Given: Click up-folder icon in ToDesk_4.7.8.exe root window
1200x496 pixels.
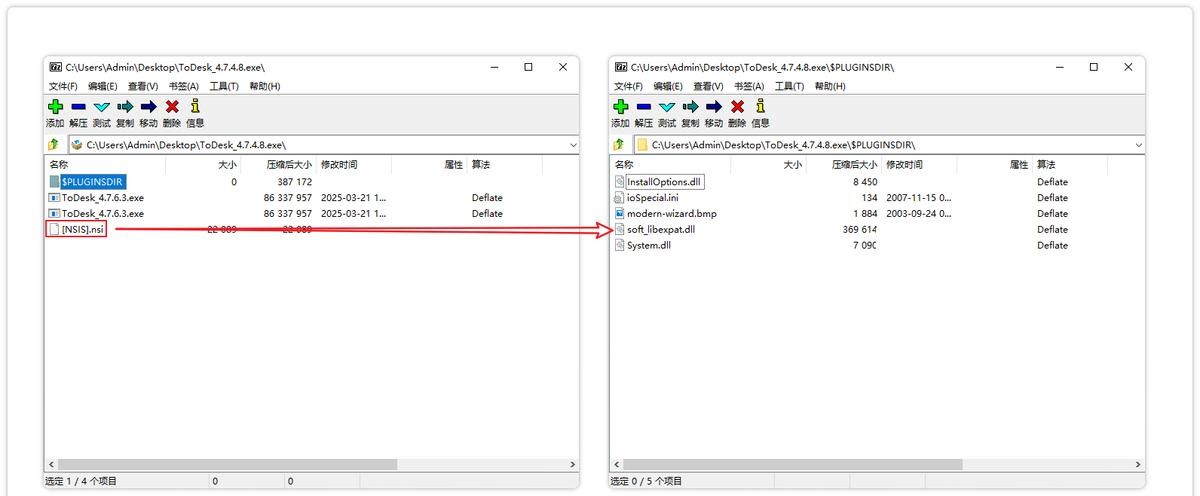Looking at the screenshot, I should 54,144.
